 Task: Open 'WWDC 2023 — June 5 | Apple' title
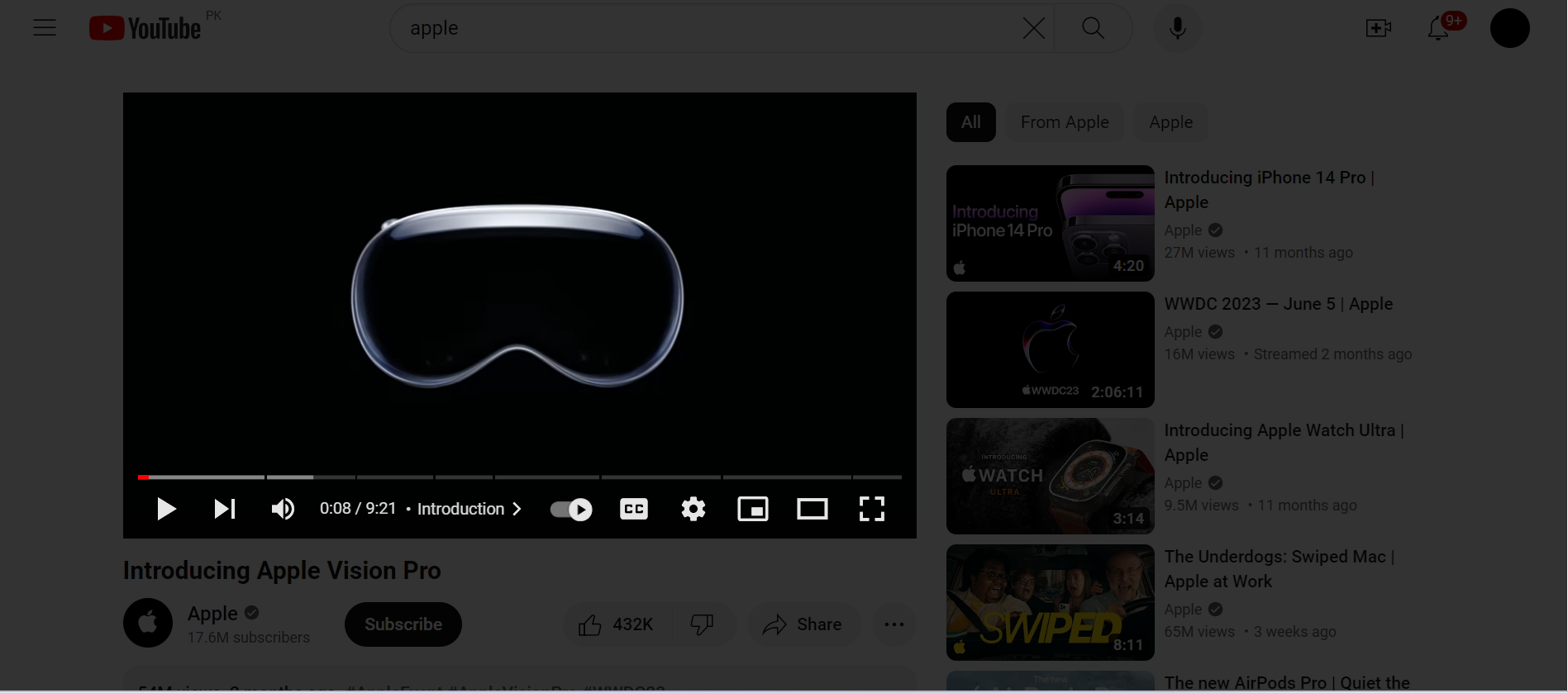pyautogui.click(x=1279, y=304)
